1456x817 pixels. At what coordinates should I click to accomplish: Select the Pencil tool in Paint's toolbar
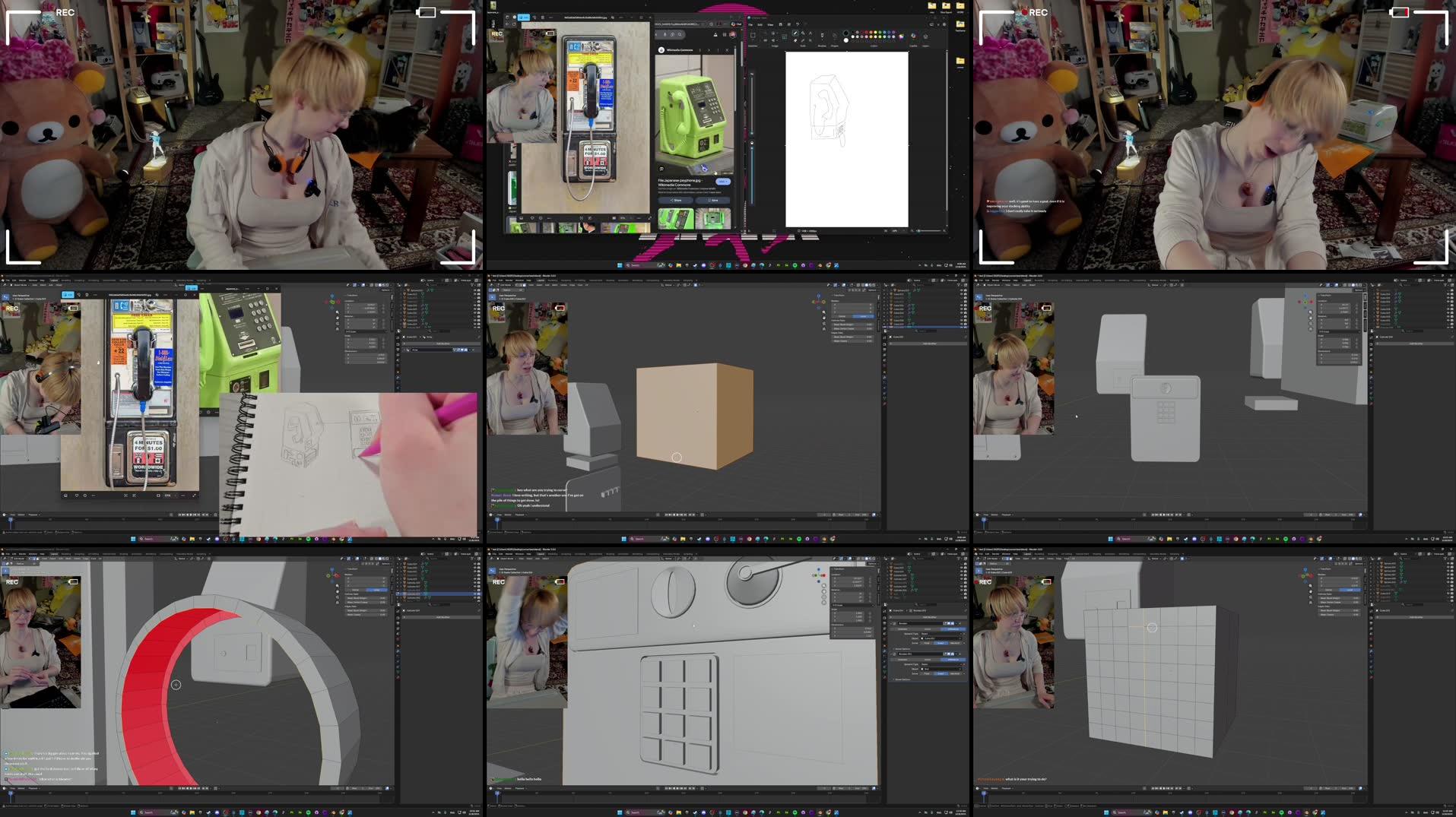point(795,33)
